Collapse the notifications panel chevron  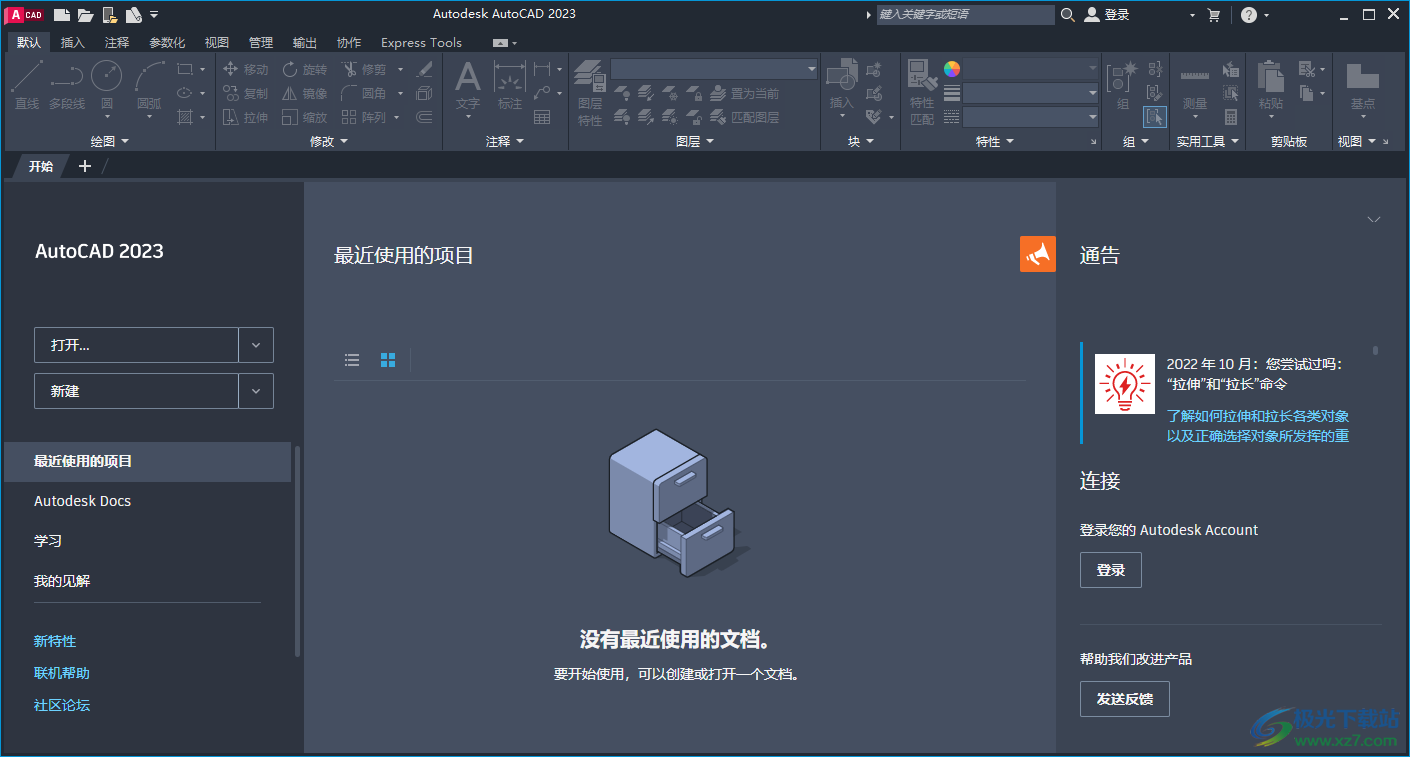point(1374,220)
